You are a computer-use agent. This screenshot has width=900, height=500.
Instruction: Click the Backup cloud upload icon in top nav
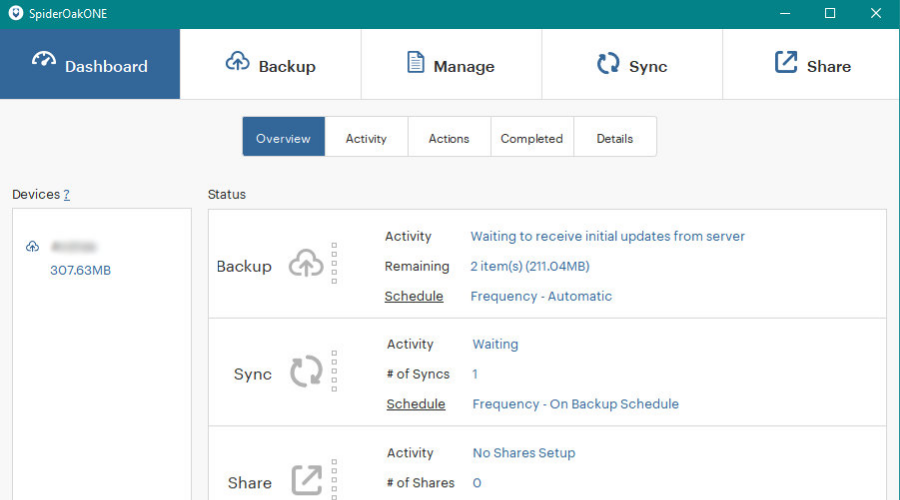pyautogui.click(x=238, y=61)
